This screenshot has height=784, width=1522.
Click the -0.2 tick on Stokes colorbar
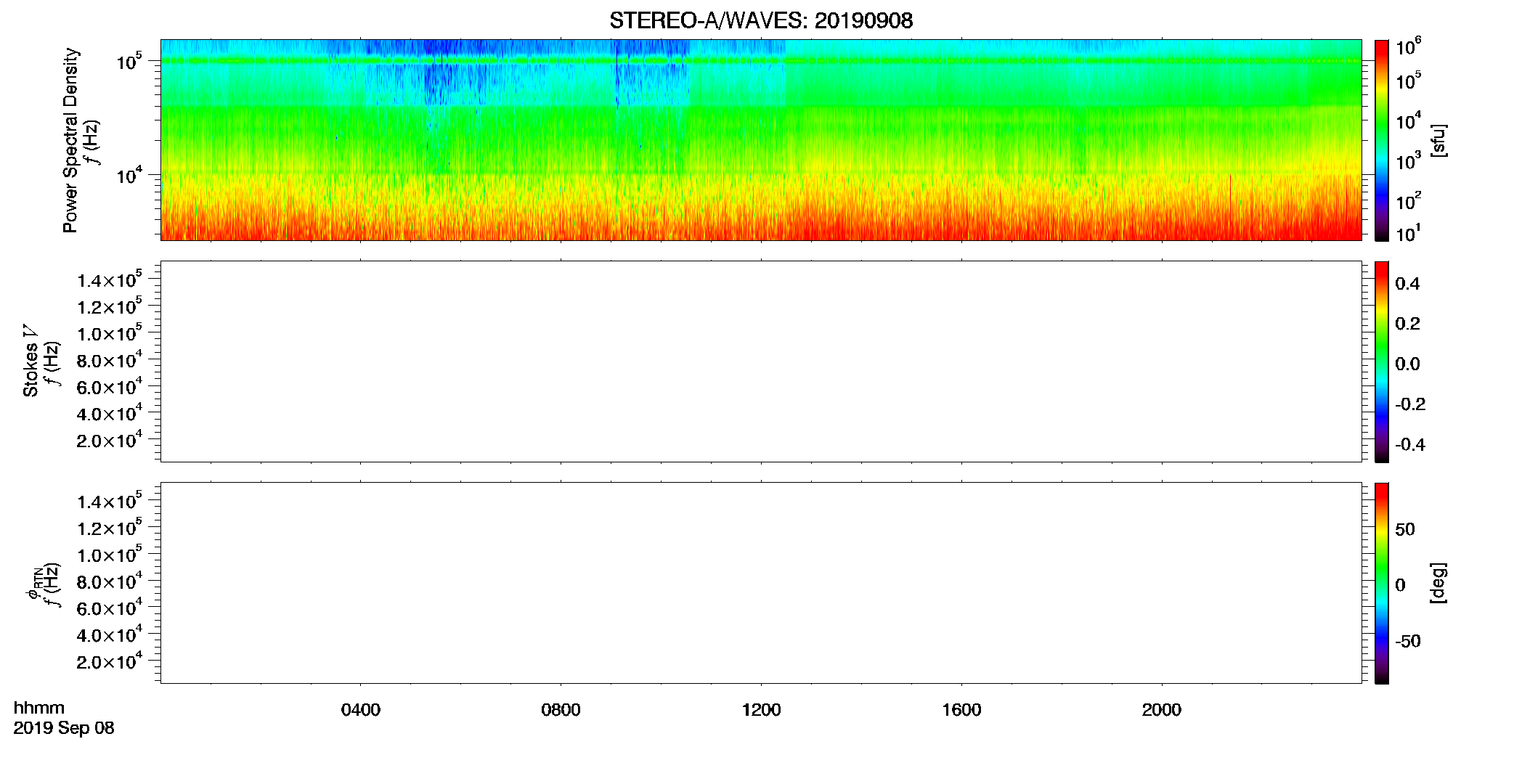[1410, 404]
